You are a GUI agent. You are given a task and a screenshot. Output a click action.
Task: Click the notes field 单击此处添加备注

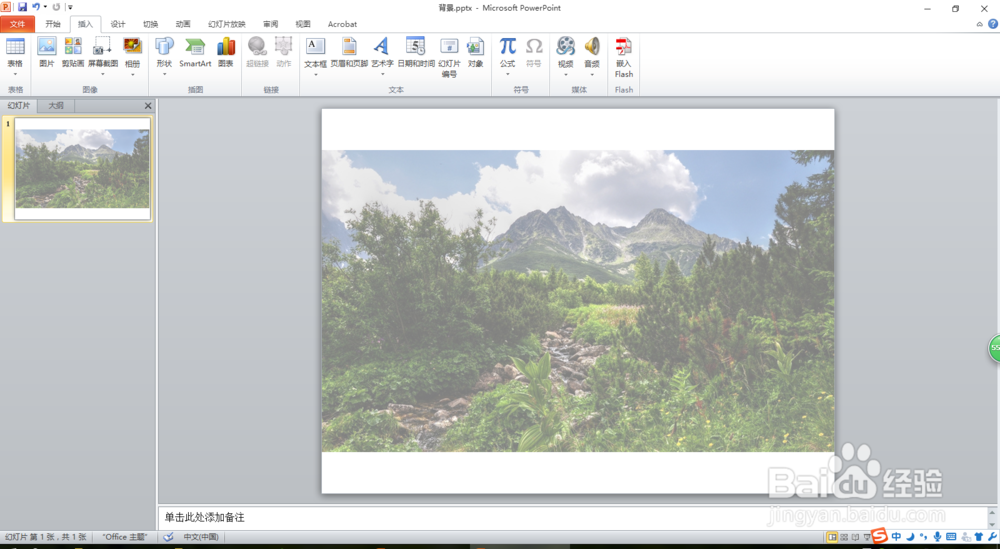tap(205, 517)
